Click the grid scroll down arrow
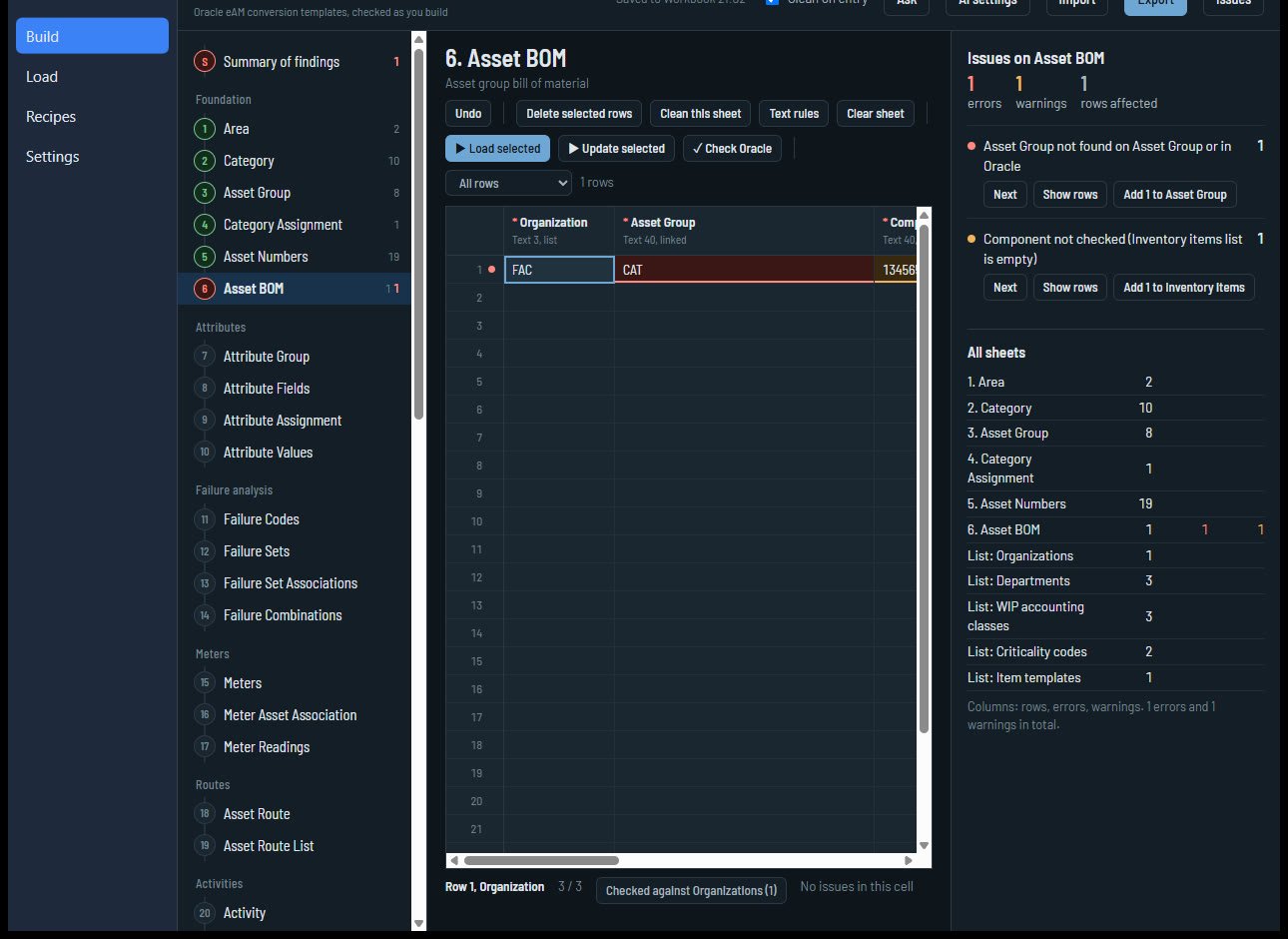1288x939 pixels. pos(924,845)
